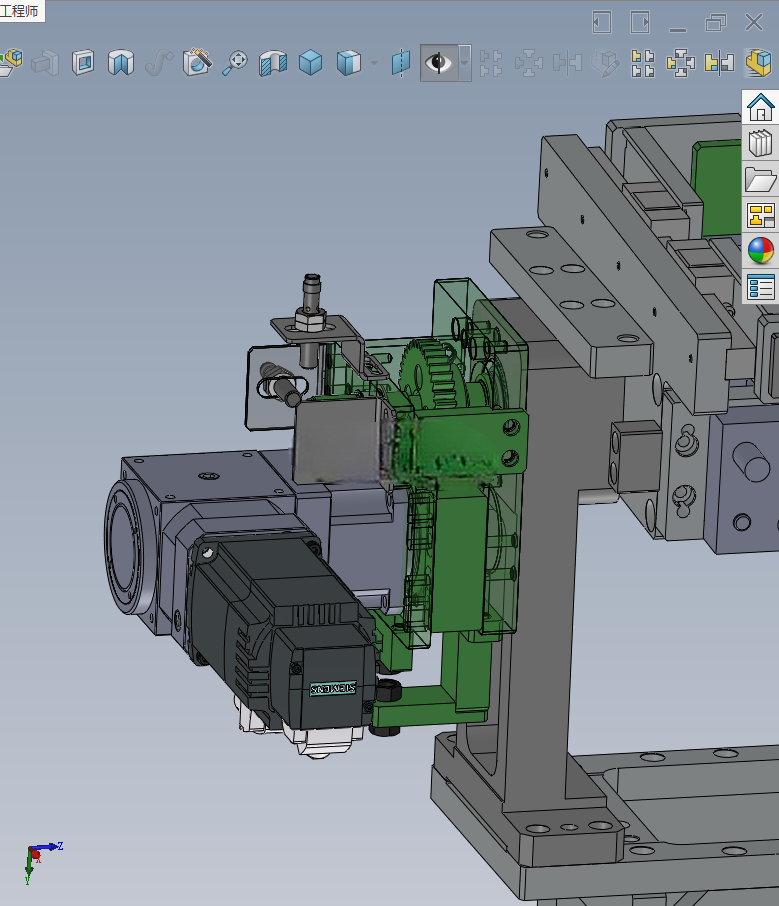Switch to the 工程师 tab
Viewport: 779px width, 906px height.
20,10
